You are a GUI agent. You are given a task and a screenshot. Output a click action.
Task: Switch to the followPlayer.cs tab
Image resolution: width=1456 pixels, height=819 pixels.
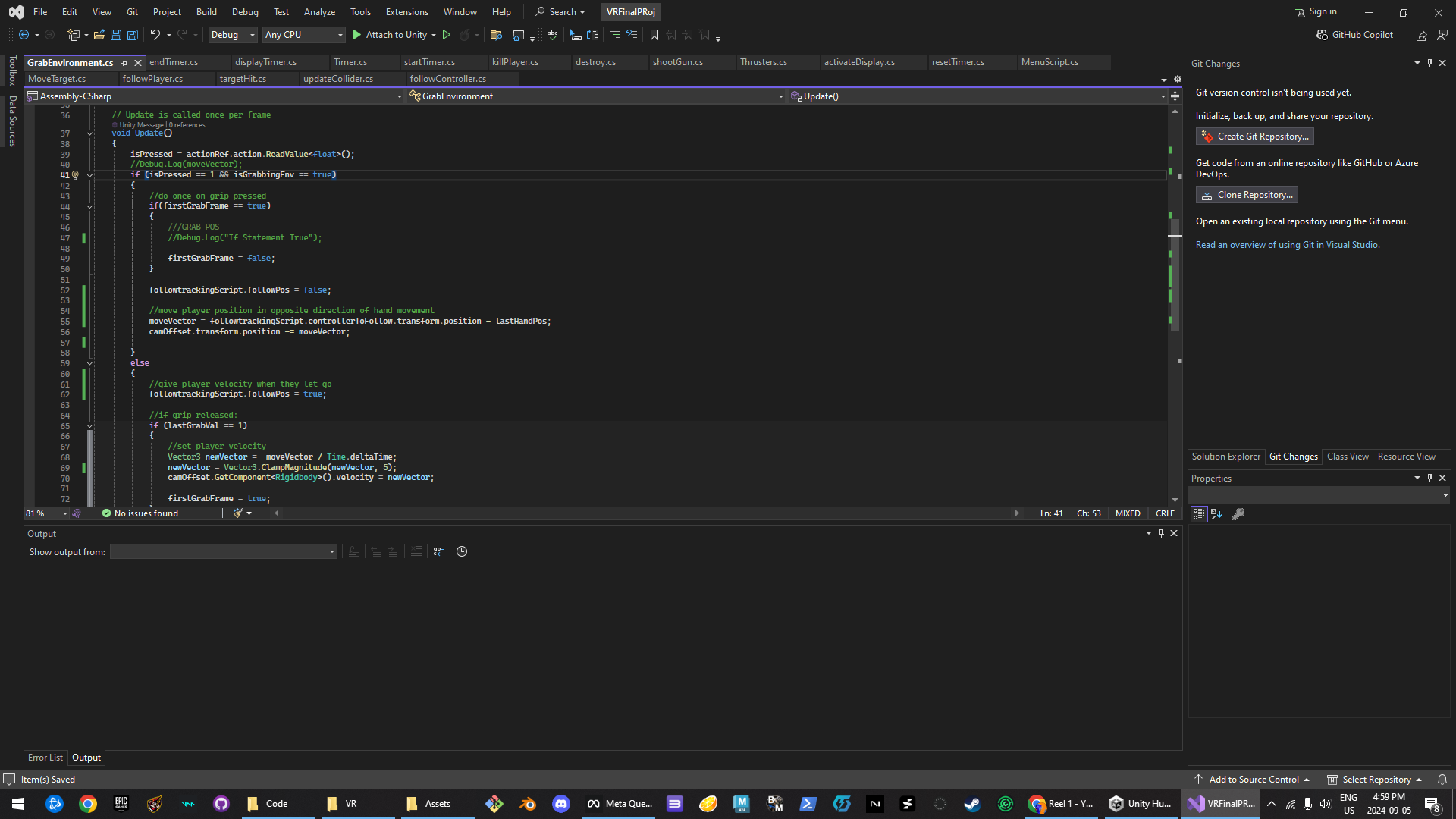[152, 79]
